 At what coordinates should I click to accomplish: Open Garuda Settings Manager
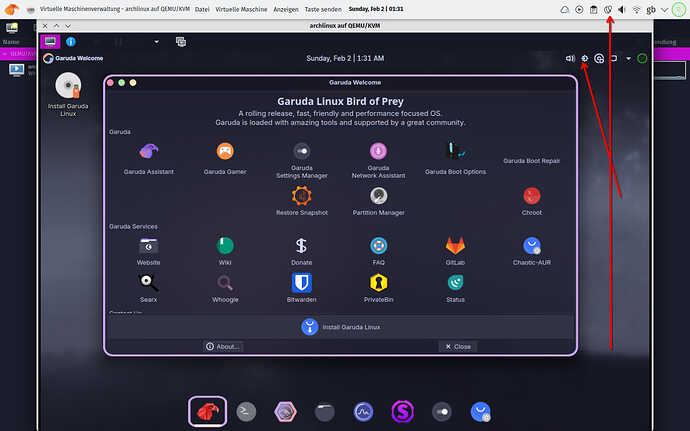(x=301, y=160)
